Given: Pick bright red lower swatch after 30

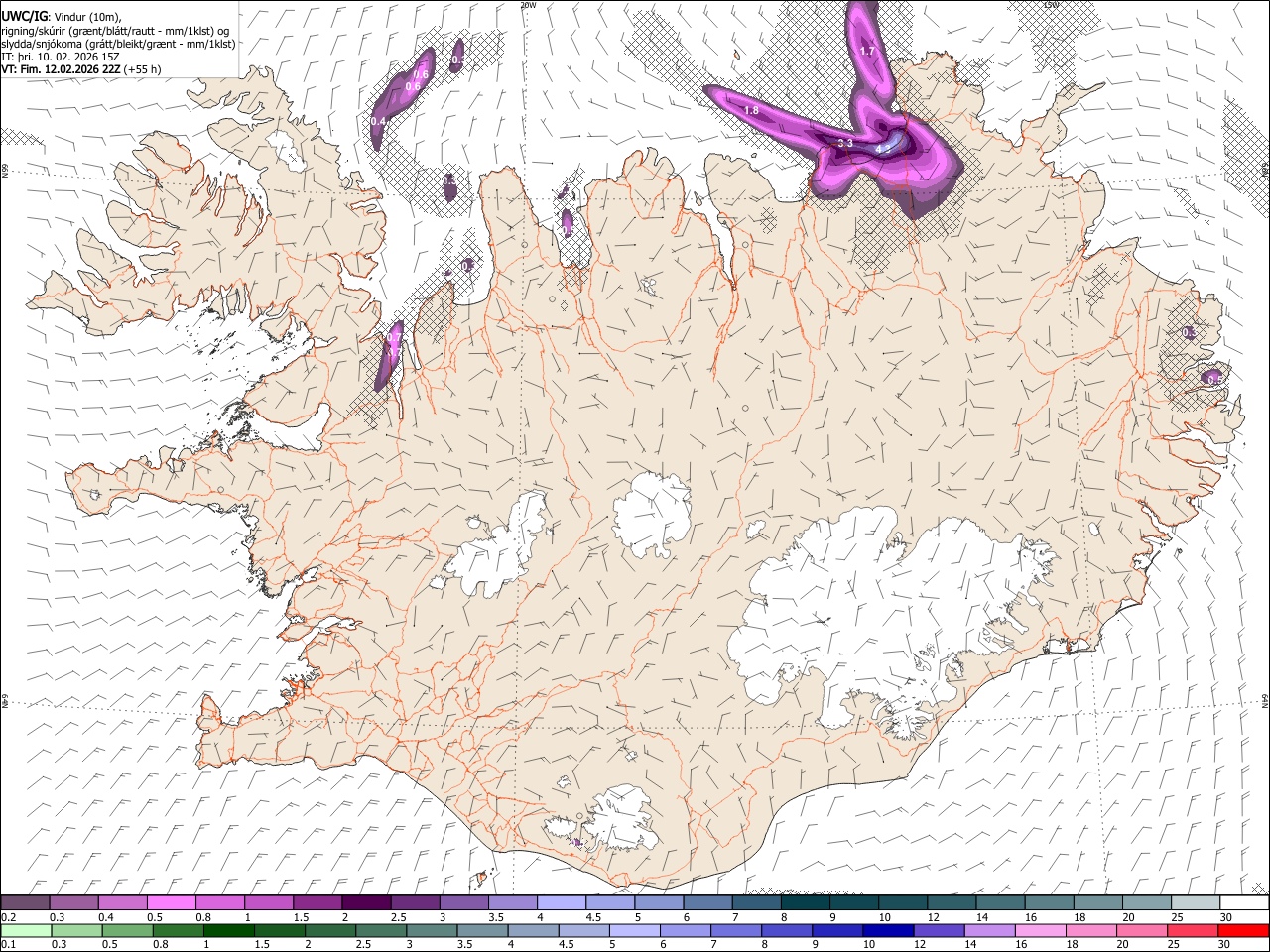Looking at the screenshot, I should tap(1244, 931).
